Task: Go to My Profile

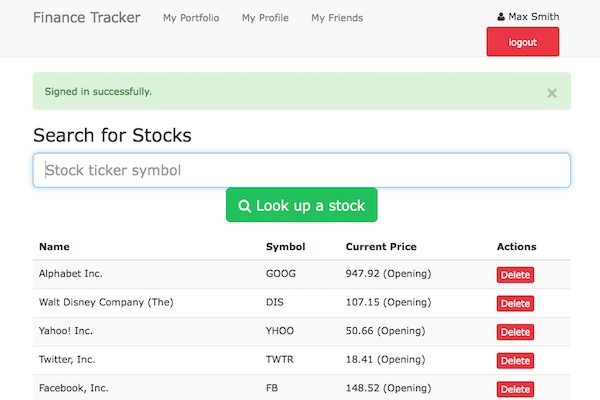Action: click(x=265, y=18)
